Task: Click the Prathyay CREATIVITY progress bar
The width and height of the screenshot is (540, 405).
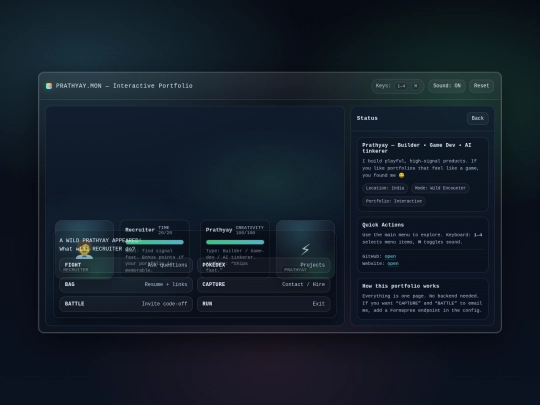Action: click(235, 242)
